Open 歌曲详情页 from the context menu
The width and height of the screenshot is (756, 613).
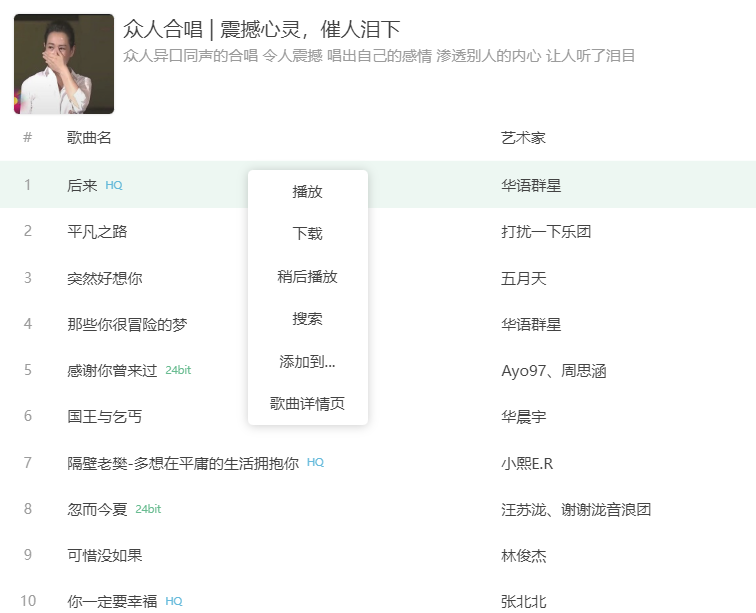[x=307, y=404]
